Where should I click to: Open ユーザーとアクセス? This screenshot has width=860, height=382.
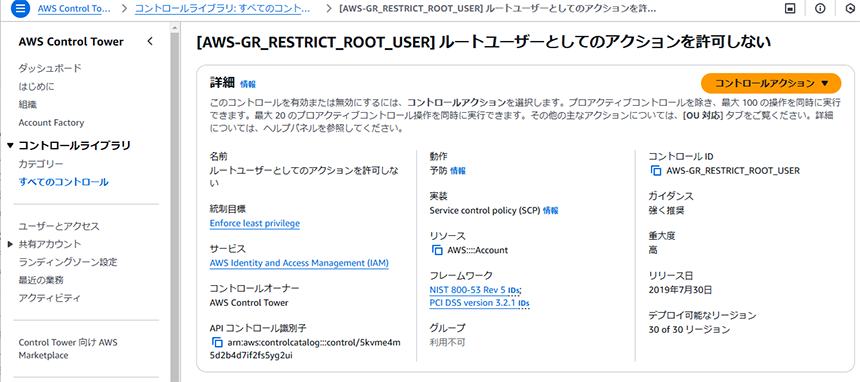pyautogui.click(x=59, y=226)
